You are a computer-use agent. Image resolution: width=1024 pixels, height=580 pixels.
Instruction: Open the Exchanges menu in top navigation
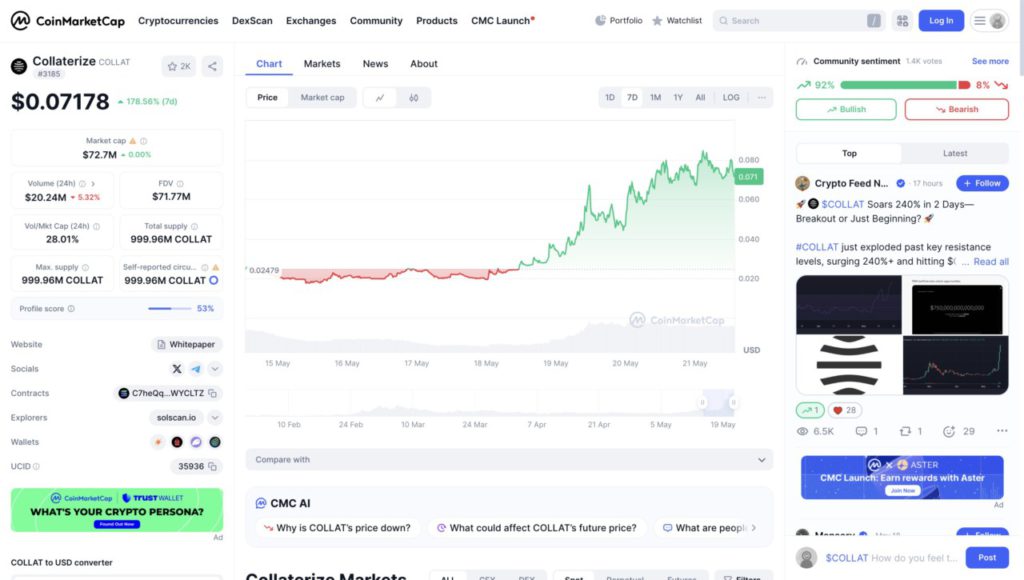point(310,20)
